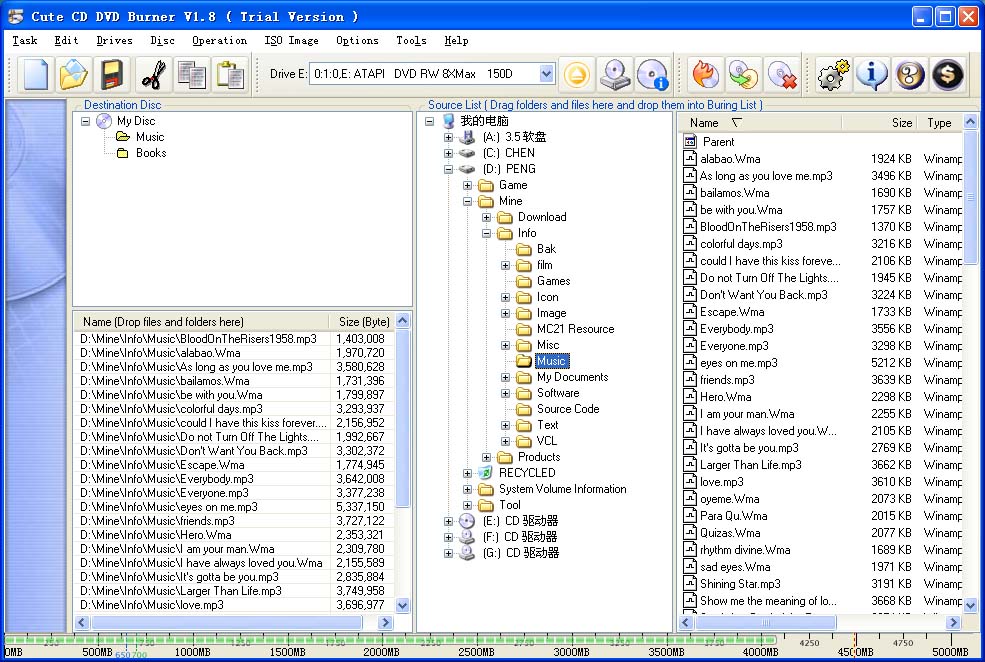The image size is (985, 662).
Task: Click the dollar sign Purchase icon
Action: point(948,75)
